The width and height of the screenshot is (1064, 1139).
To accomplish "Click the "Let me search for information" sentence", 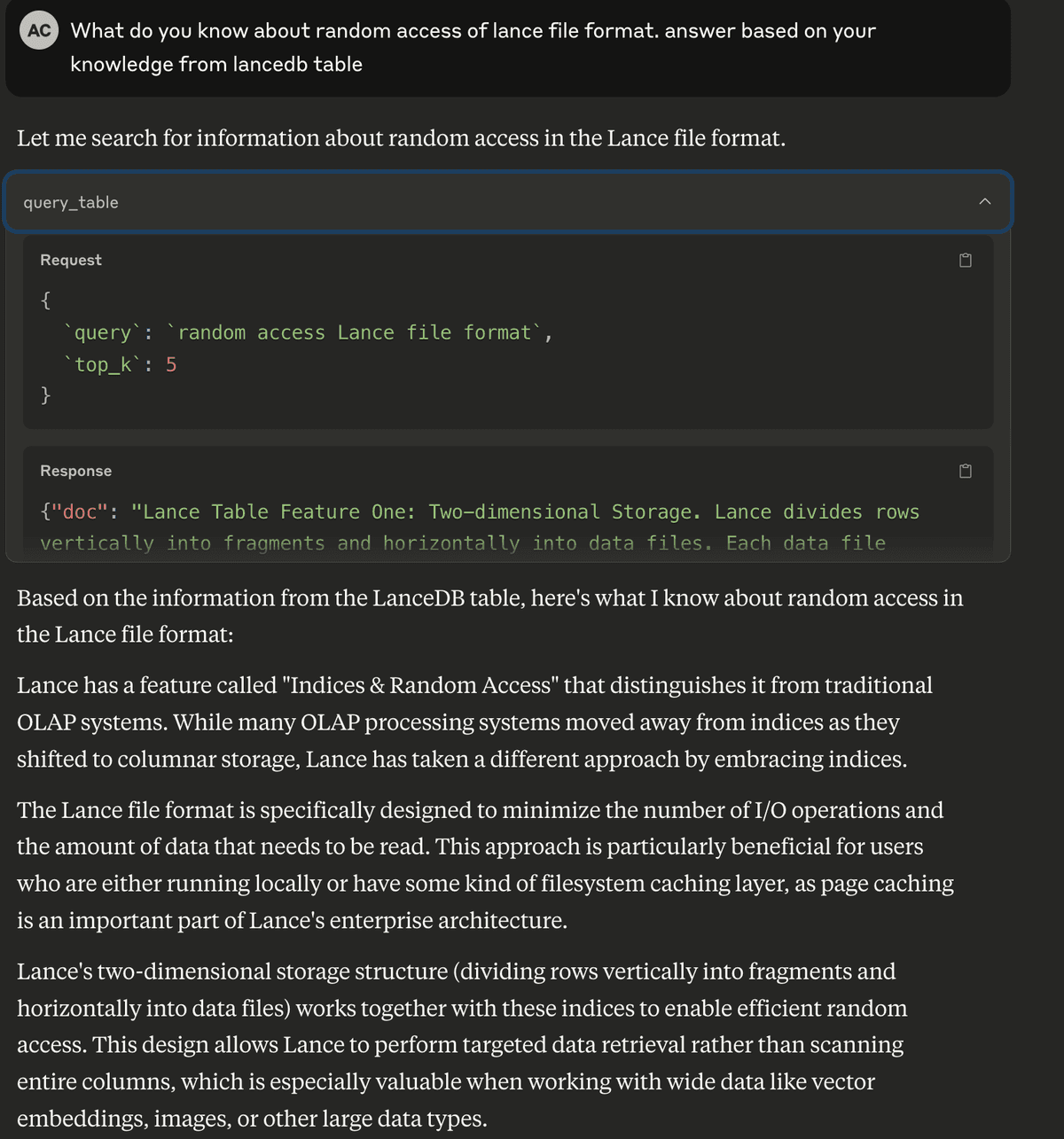I will (x=401, y=138).
